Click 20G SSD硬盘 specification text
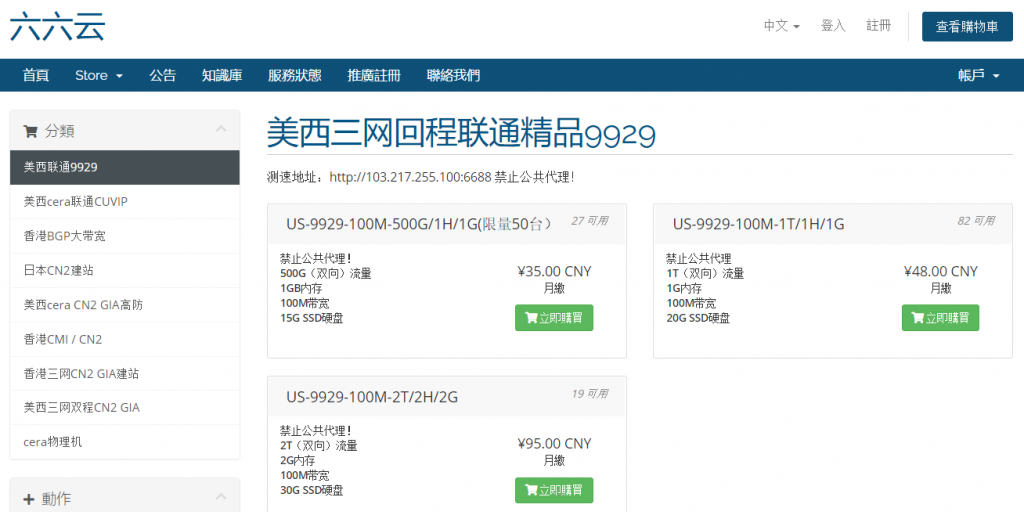 point(697,318)
